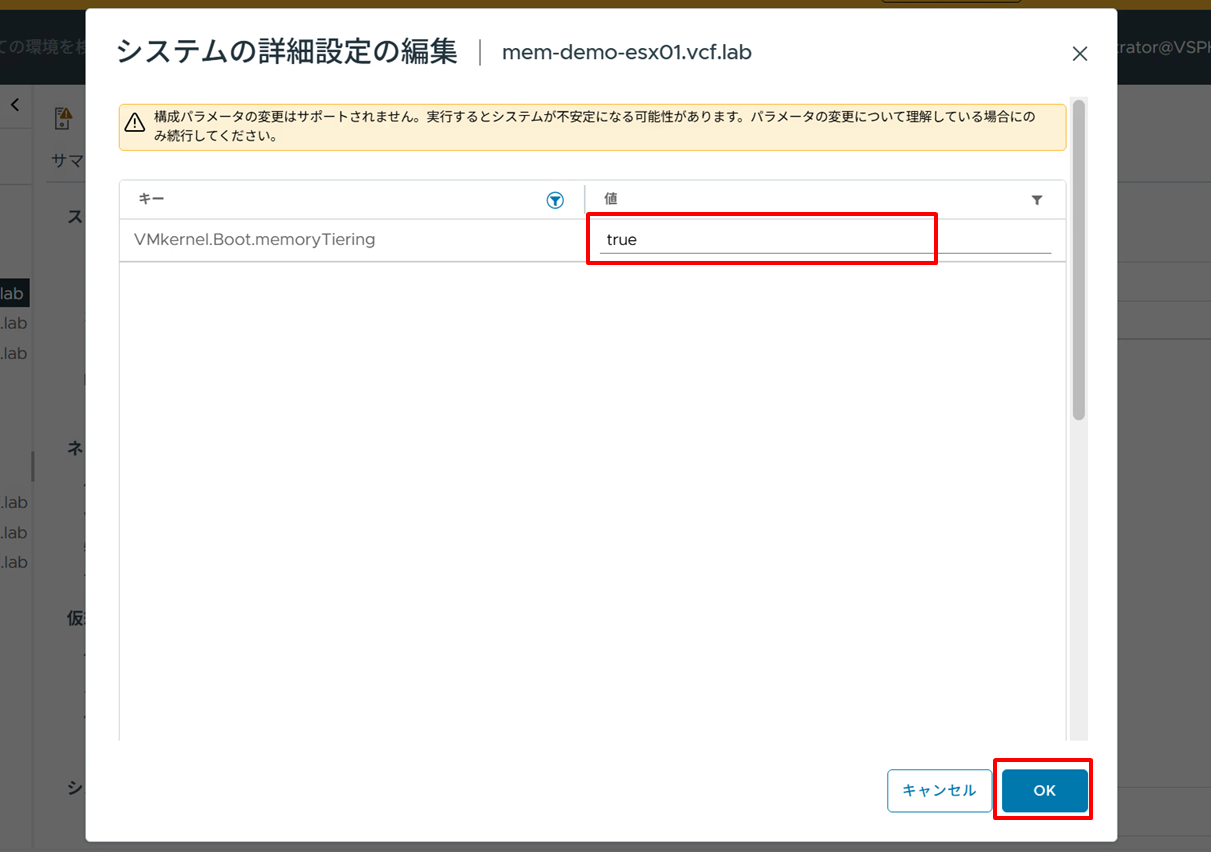Click the host icon with alert badge behind the dialog
This screenshot has width=1211, height=852.
point(60,117)
